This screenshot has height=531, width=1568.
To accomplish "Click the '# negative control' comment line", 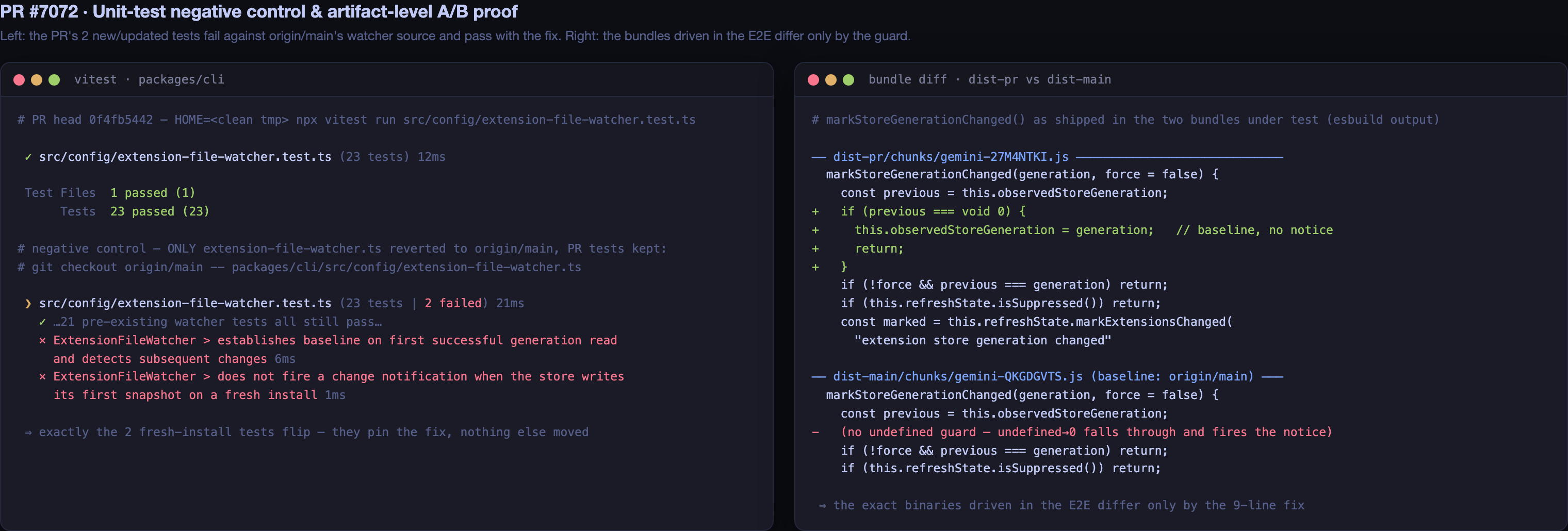I will pos(341,249).
